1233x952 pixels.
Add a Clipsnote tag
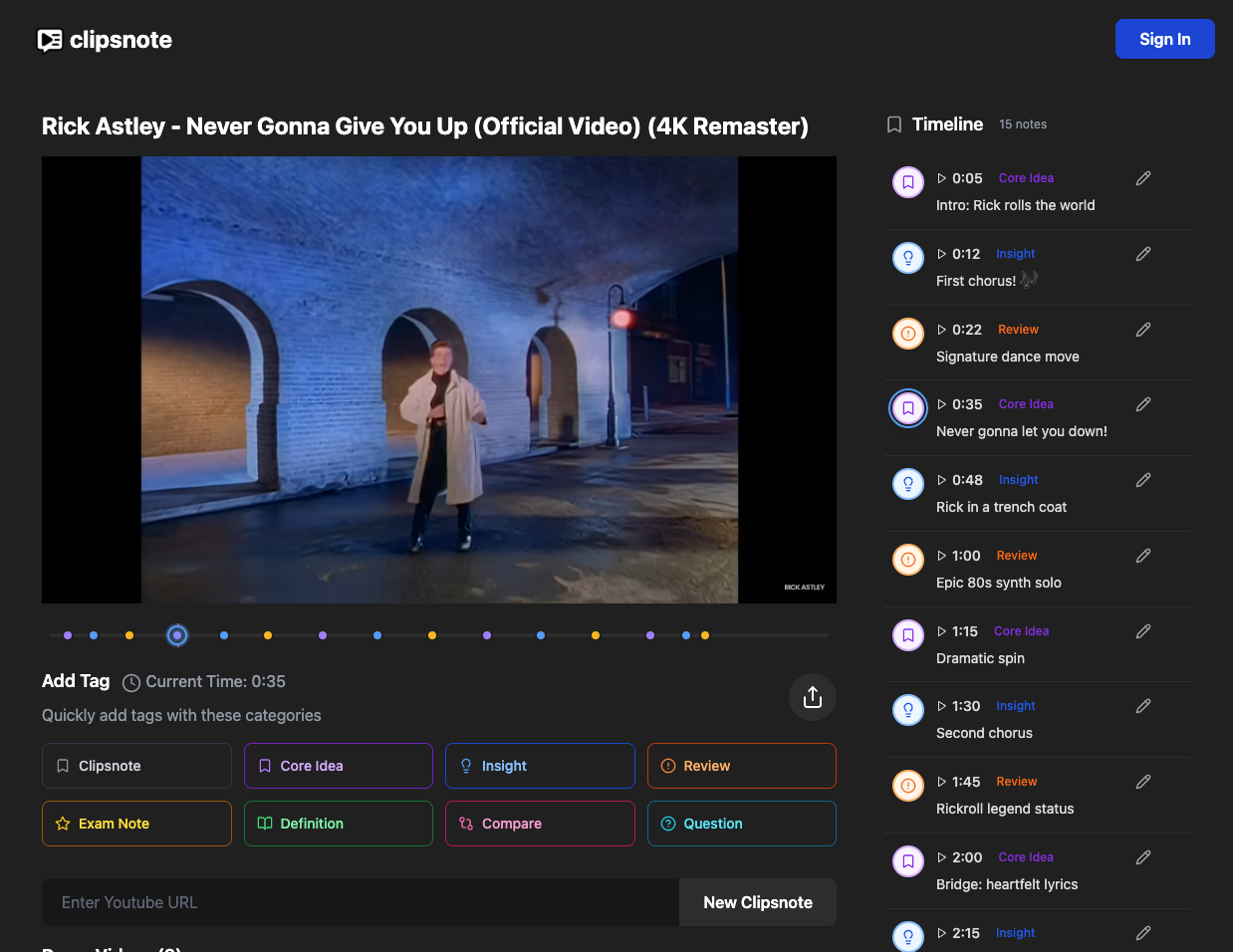pyautogui.click(x=136, y=766)
